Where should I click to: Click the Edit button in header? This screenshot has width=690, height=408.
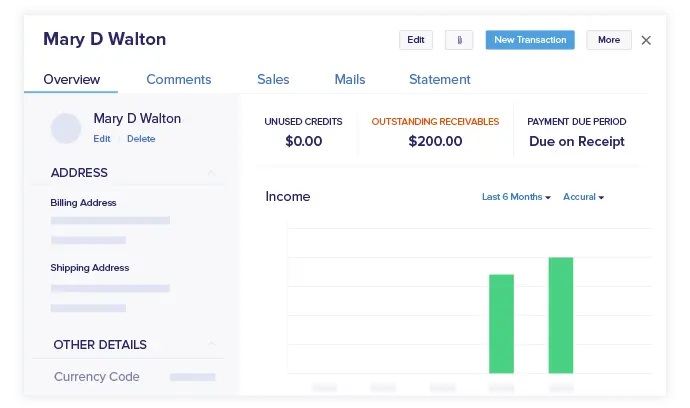click(416, 40)
